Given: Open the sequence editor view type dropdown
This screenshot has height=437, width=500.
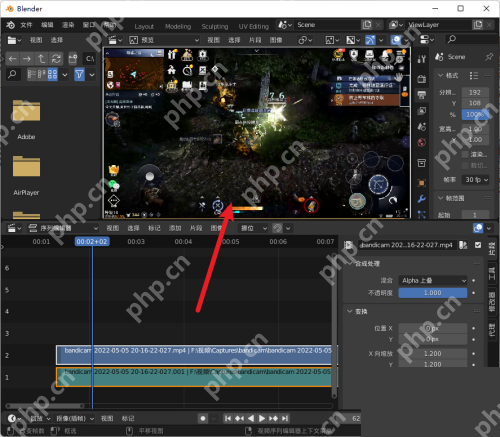Looking at the screenshot, I should [x=63, y=228].
